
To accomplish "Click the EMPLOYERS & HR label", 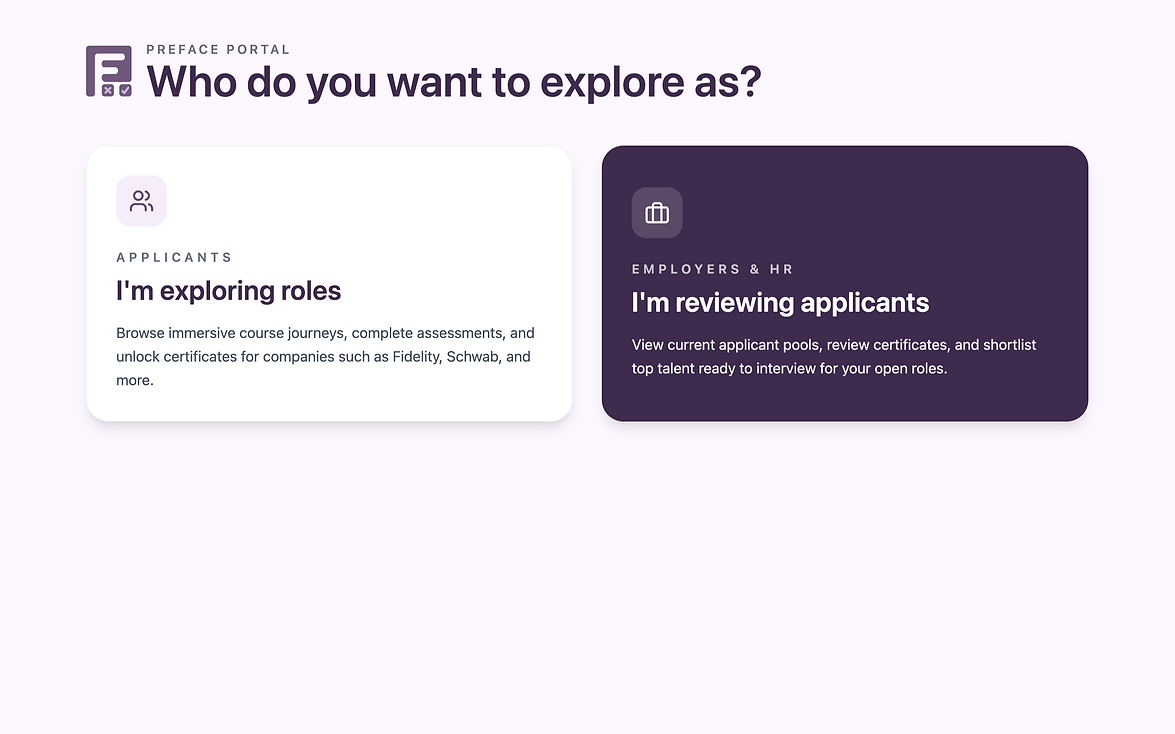I will pyautogui.click(x=713, y=269).
